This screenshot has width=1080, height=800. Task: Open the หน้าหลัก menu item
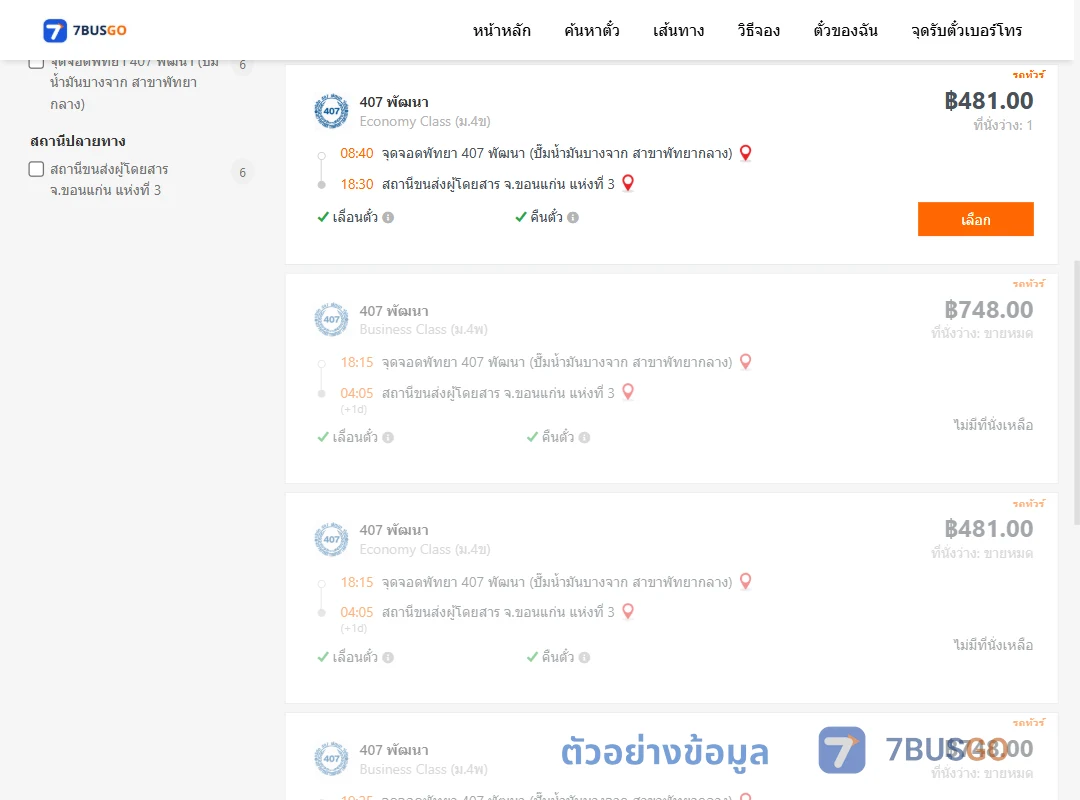501,30
